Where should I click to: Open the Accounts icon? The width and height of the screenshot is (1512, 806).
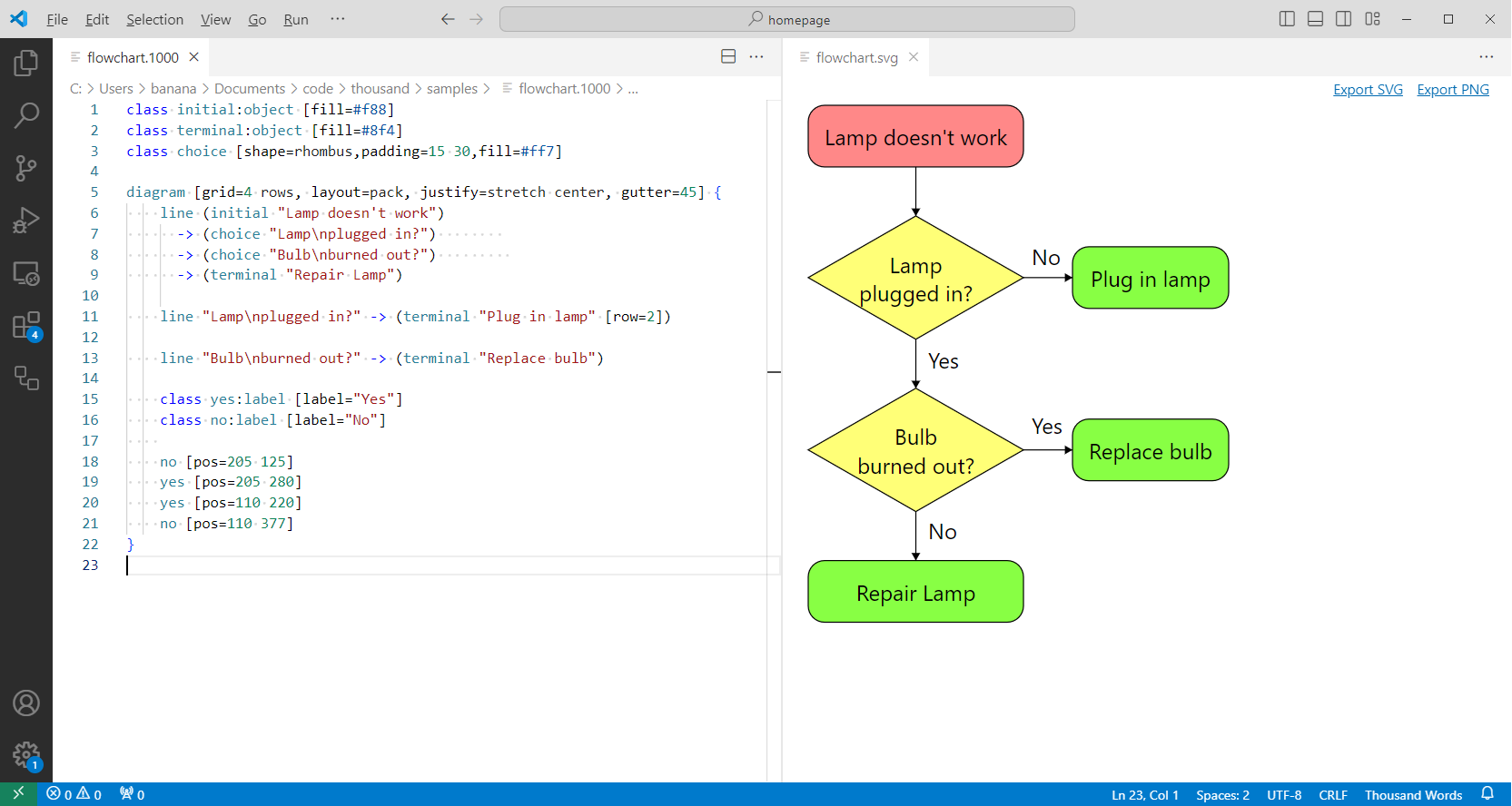[x=26, y=703]
